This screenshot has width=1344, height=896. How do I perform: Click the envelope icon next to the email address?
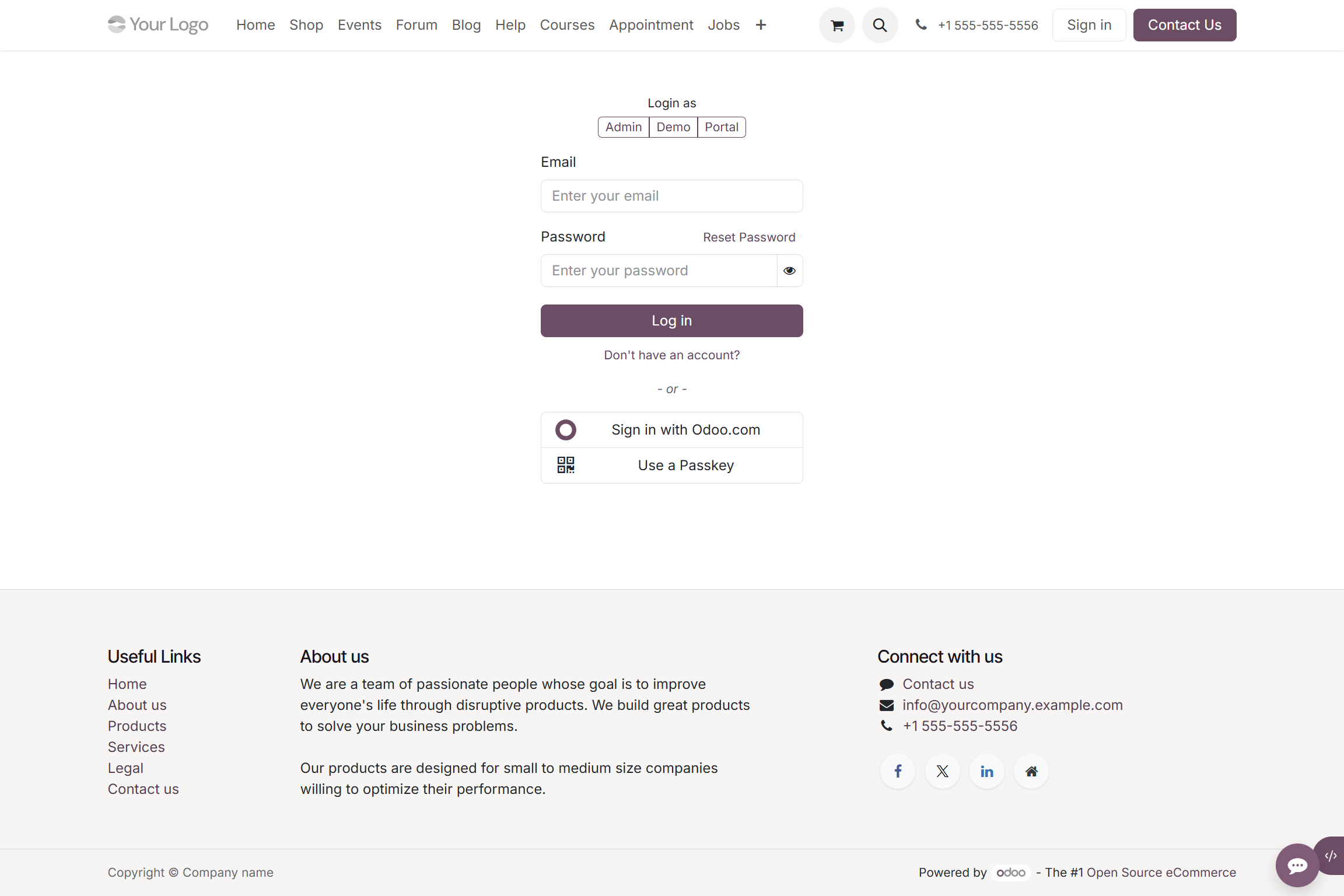pos(886,705)
